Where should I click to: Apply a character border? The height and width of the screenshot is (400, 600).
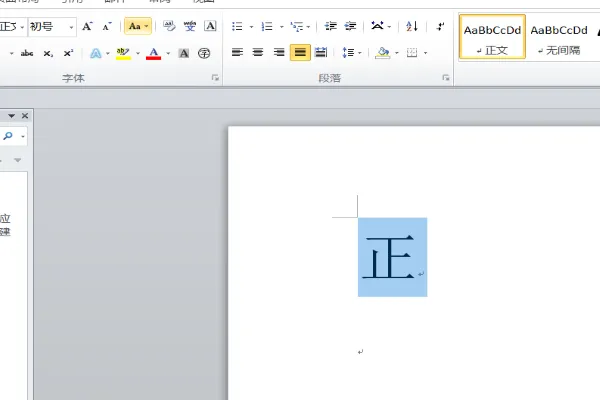point(209,26)
